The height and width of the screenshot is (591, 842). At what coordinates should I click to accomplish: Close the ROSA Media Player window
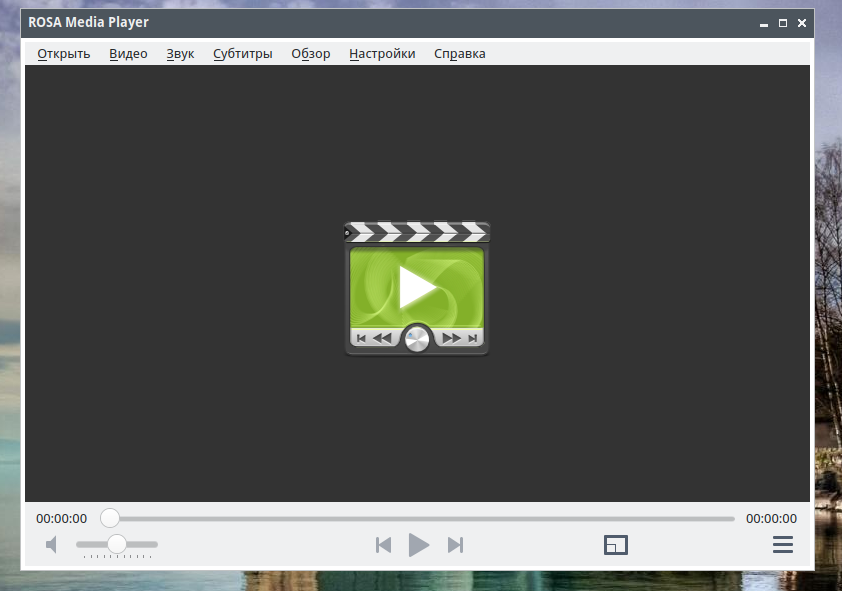802,23
